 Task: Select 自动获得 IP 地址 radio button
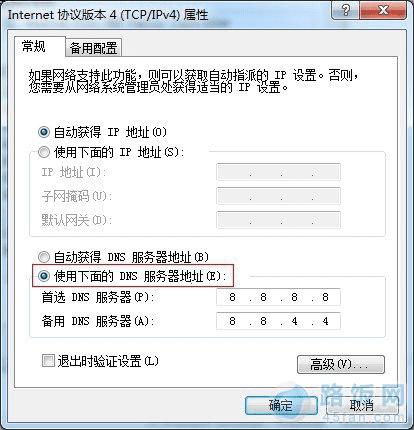pyautogui.click(x=44, y=132)
